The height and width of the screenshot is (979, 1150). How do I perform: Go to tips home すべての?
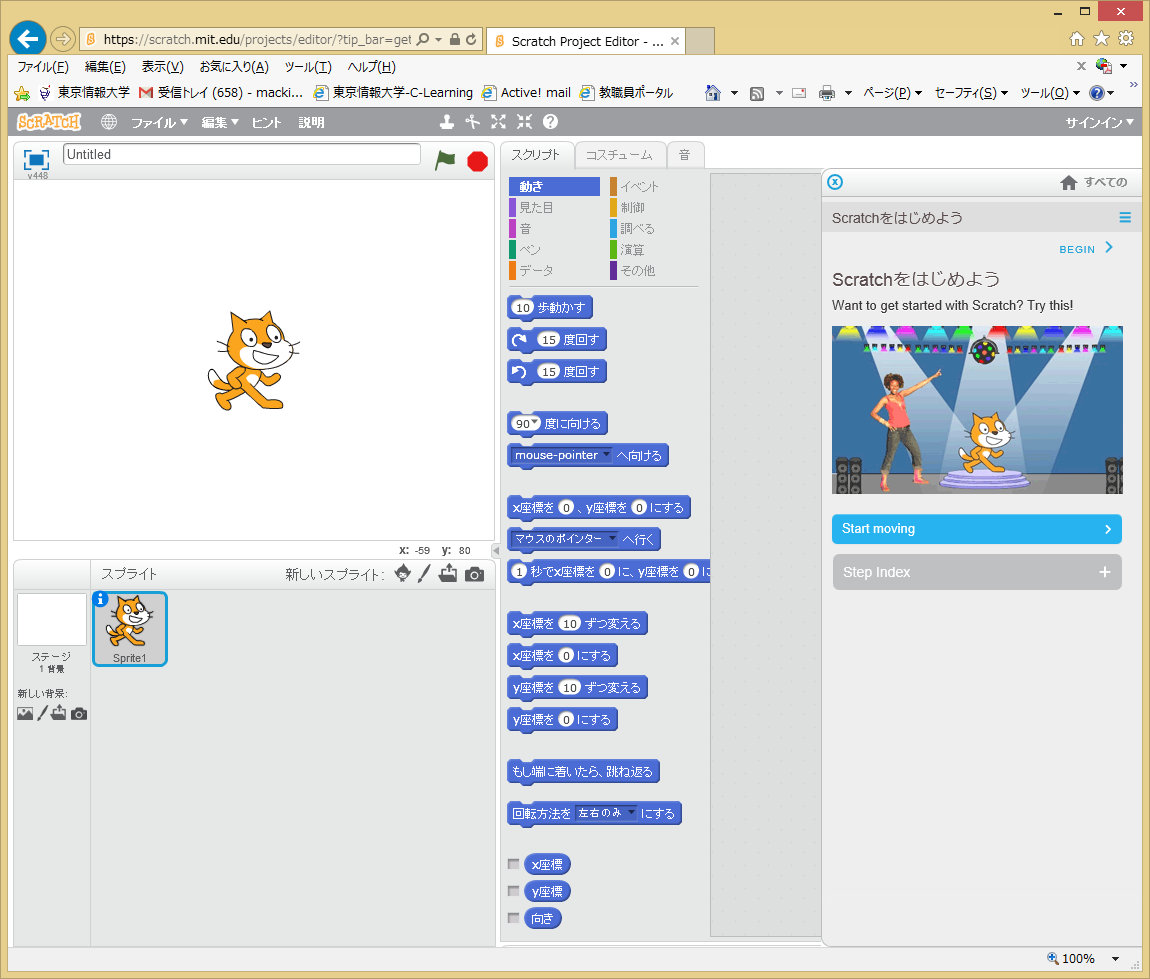pos(1094,182)
